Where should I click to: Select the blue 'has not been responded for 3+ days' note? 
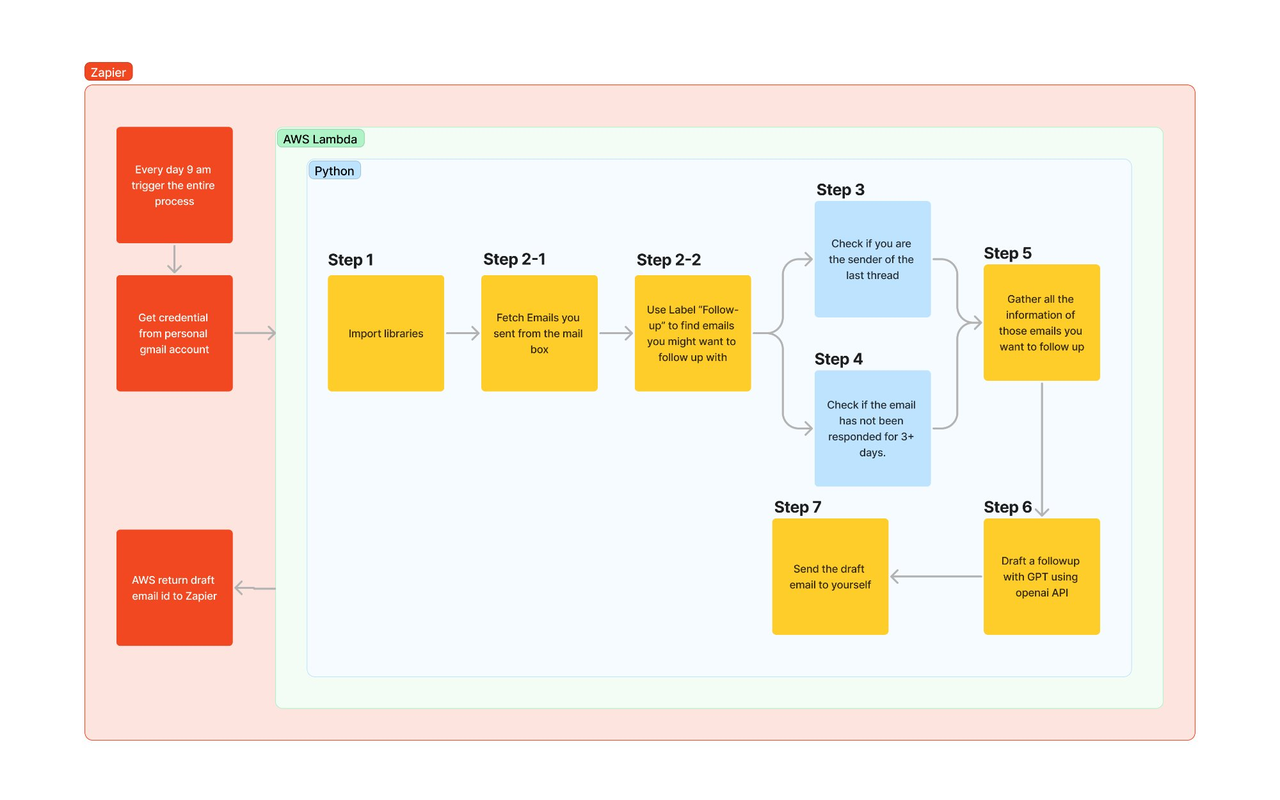872,428
